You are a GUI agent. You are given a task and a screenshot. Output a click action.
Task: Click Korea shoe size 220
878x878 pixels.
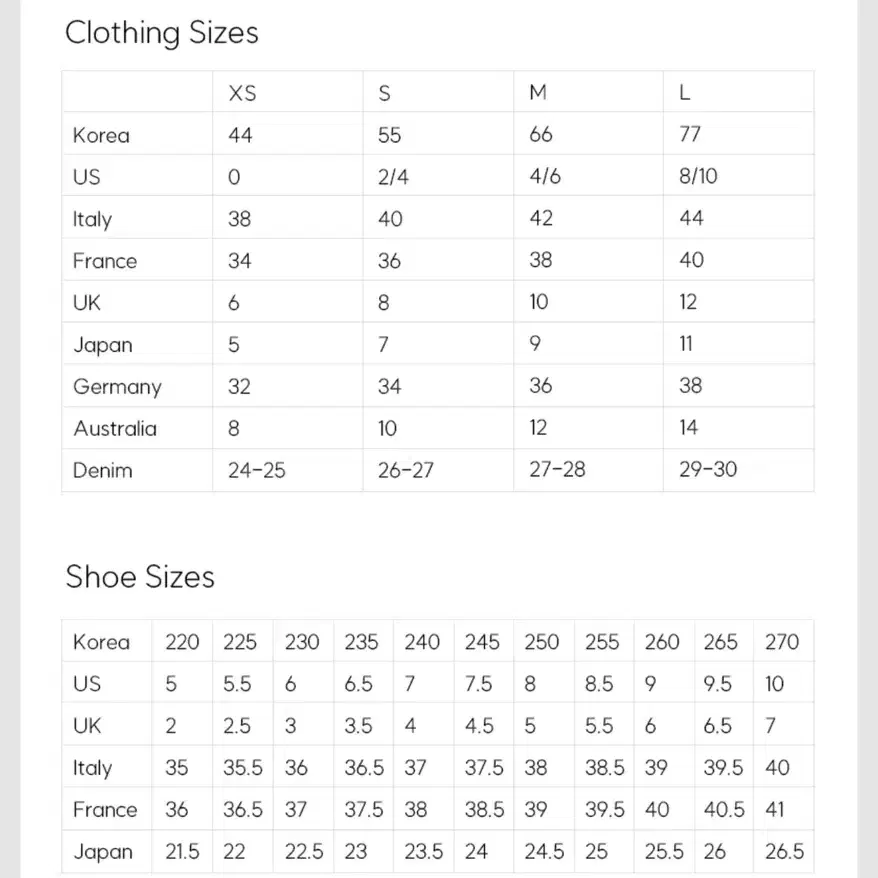tap(182, 642)
